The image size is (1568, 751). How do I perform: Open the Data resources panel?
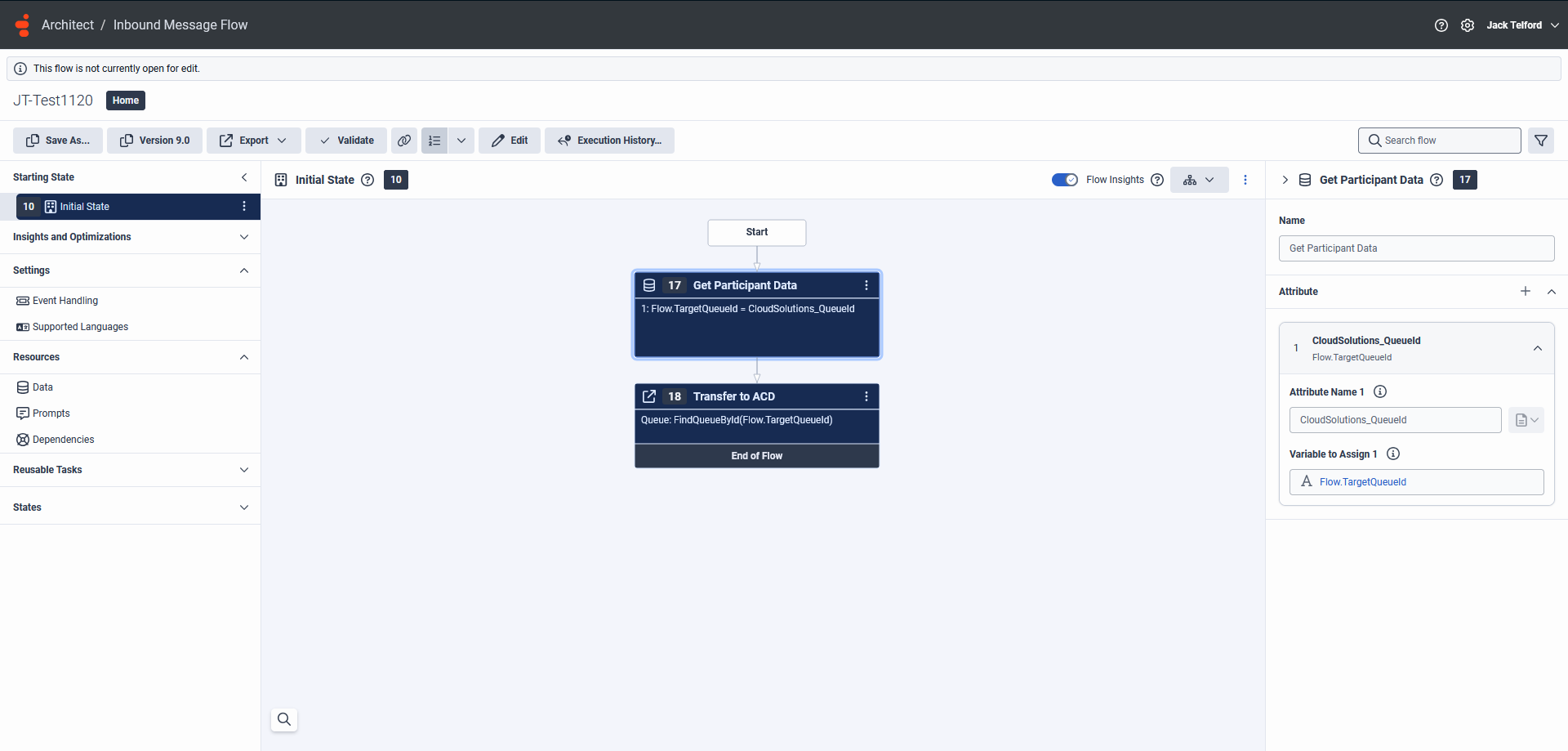pyautogui.click(x=42, y=387)
